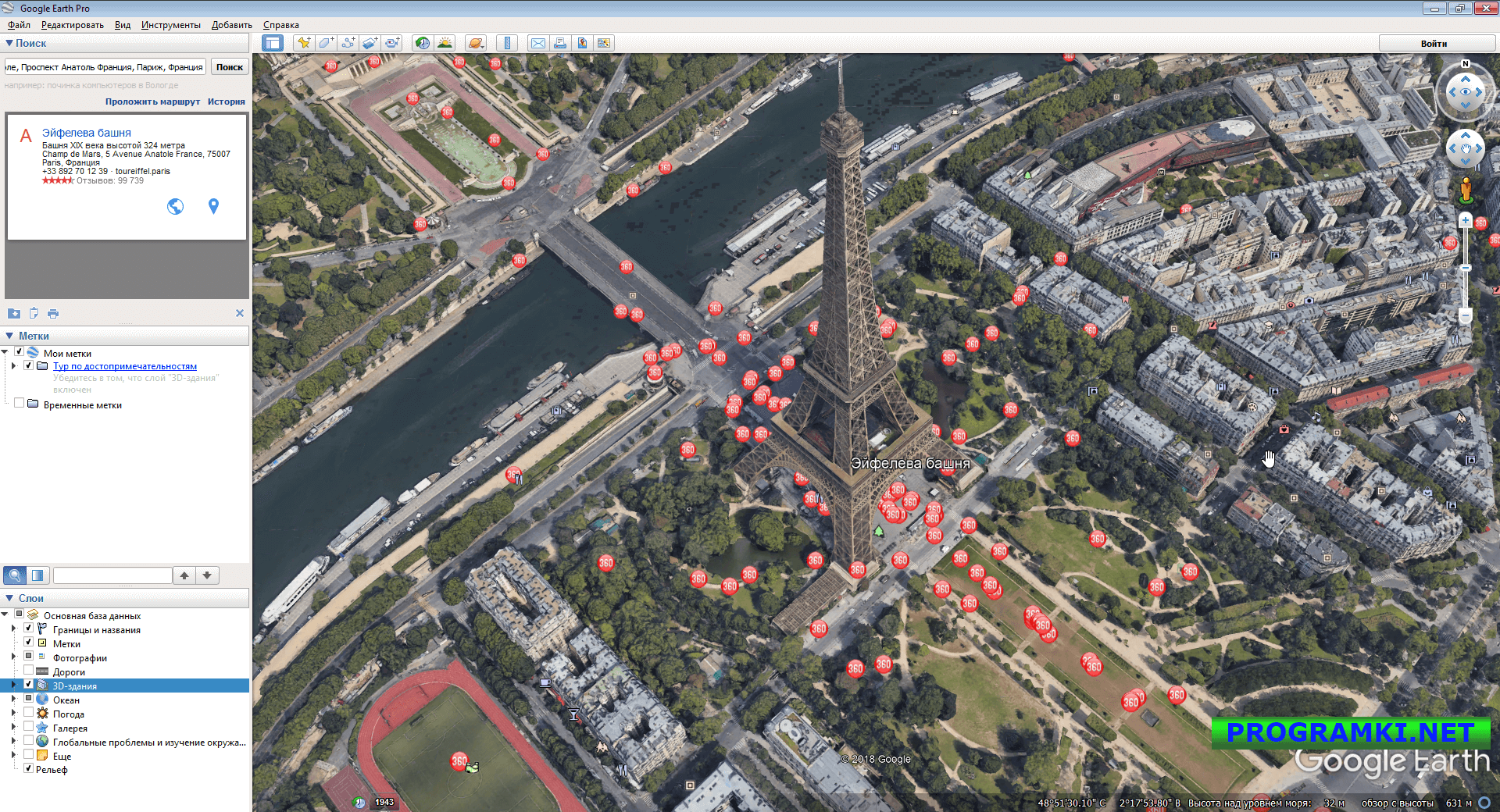Show historical imagery
The height and width of the screenshot is (812, 1500).
(x=423, y=43)
